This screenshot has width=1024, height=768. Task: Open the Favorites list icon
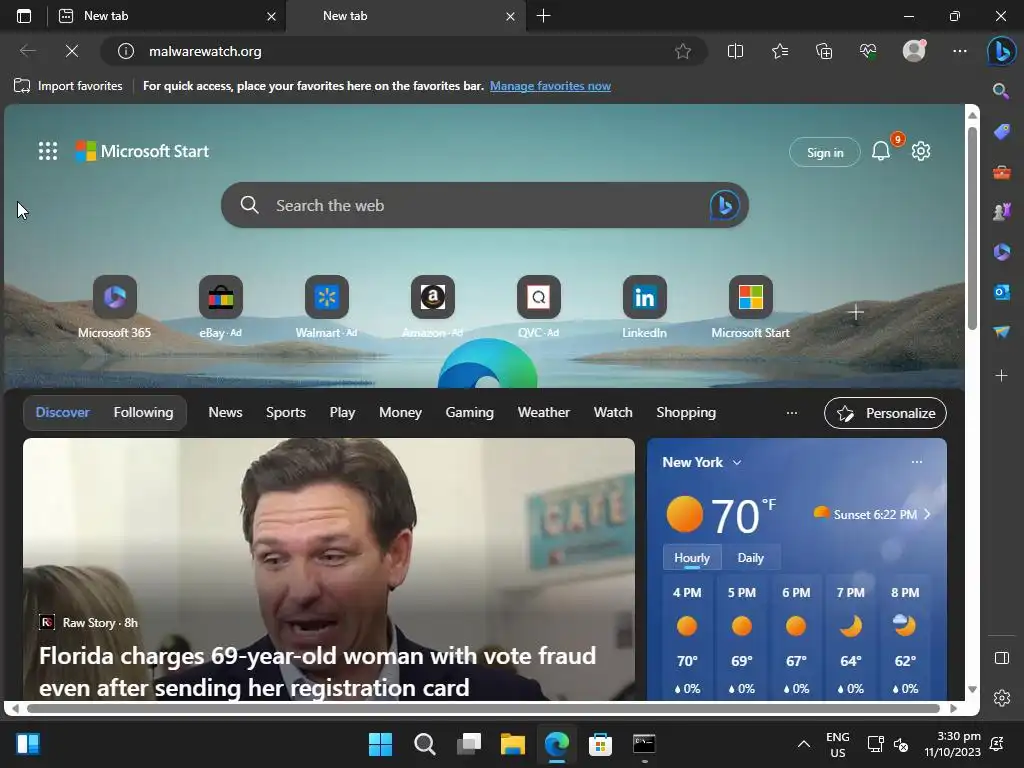[780, 51]
